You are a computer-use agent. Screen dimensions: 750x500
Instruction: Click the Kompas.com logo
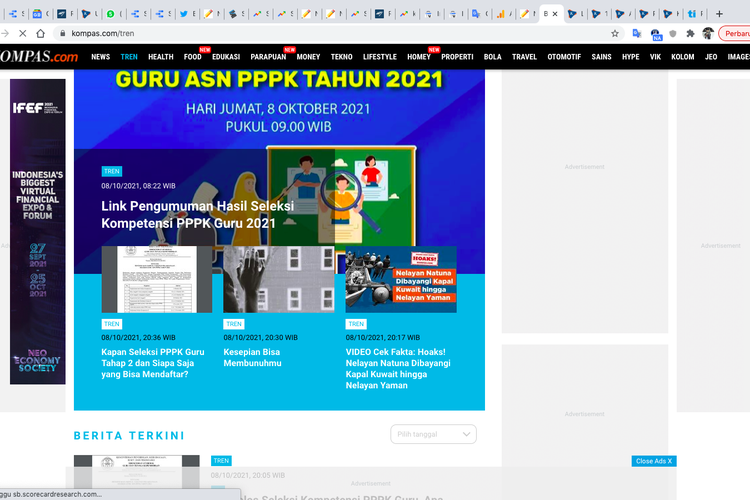[x=38, y=57]
